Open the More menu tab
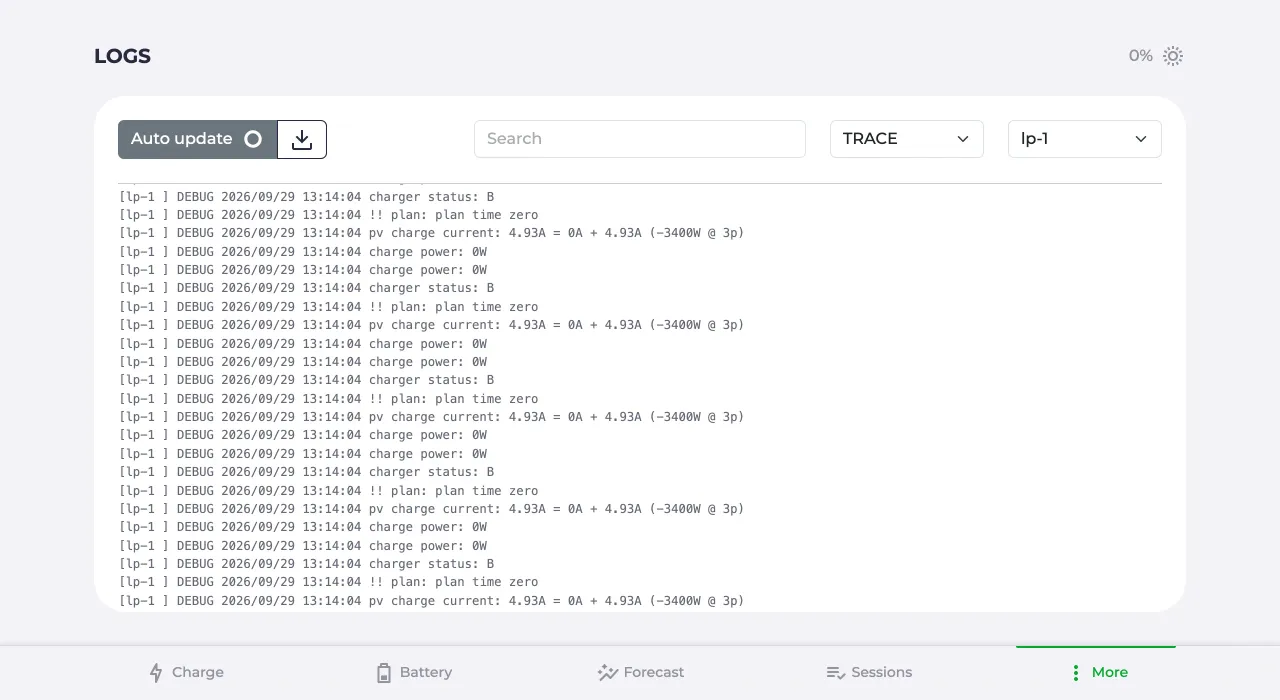 click(x=1096, y=673)
